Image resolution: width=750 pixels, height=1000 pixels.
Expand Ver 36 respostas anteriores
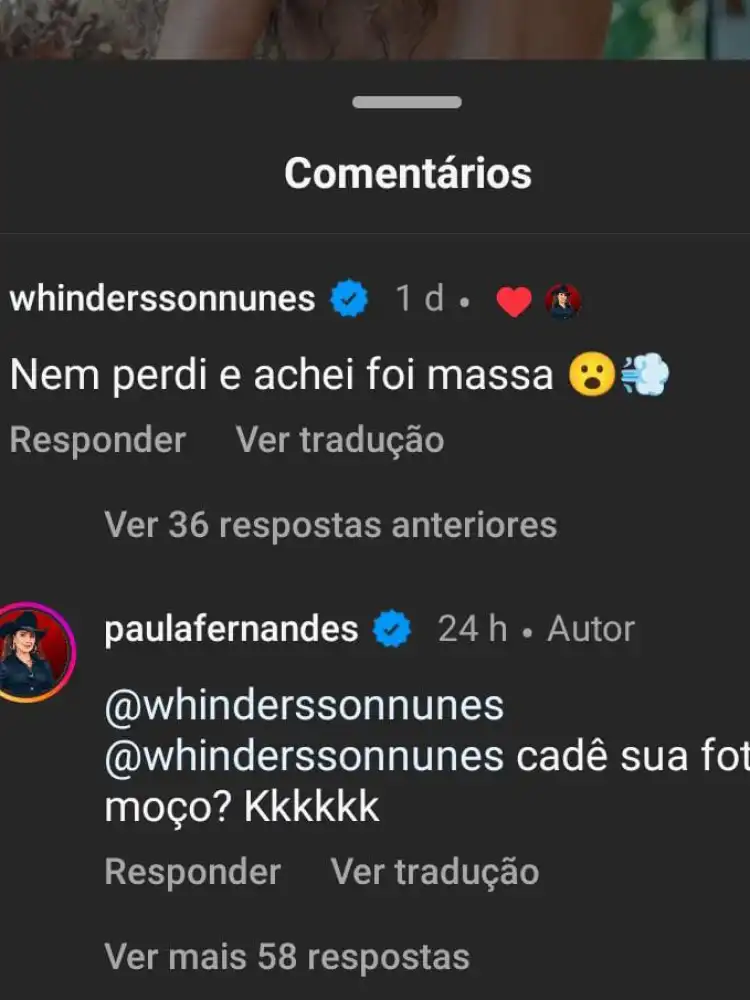coord(330,526)
